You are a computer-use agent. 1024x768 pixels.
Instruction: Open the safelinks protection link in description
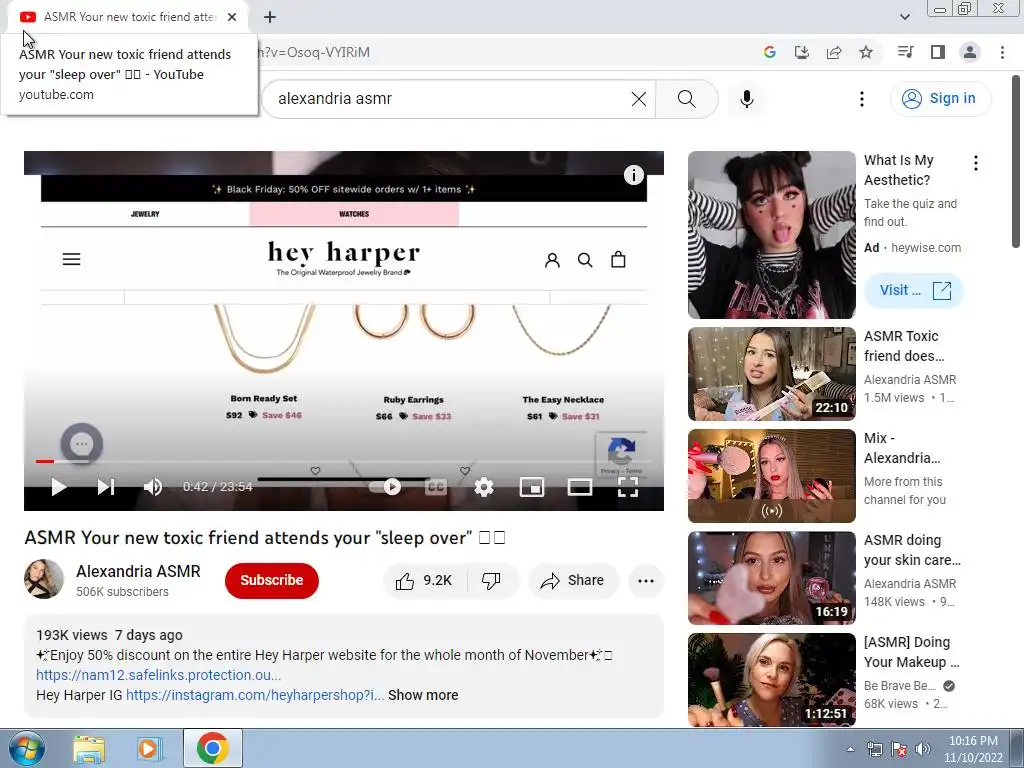pos(159,675)
